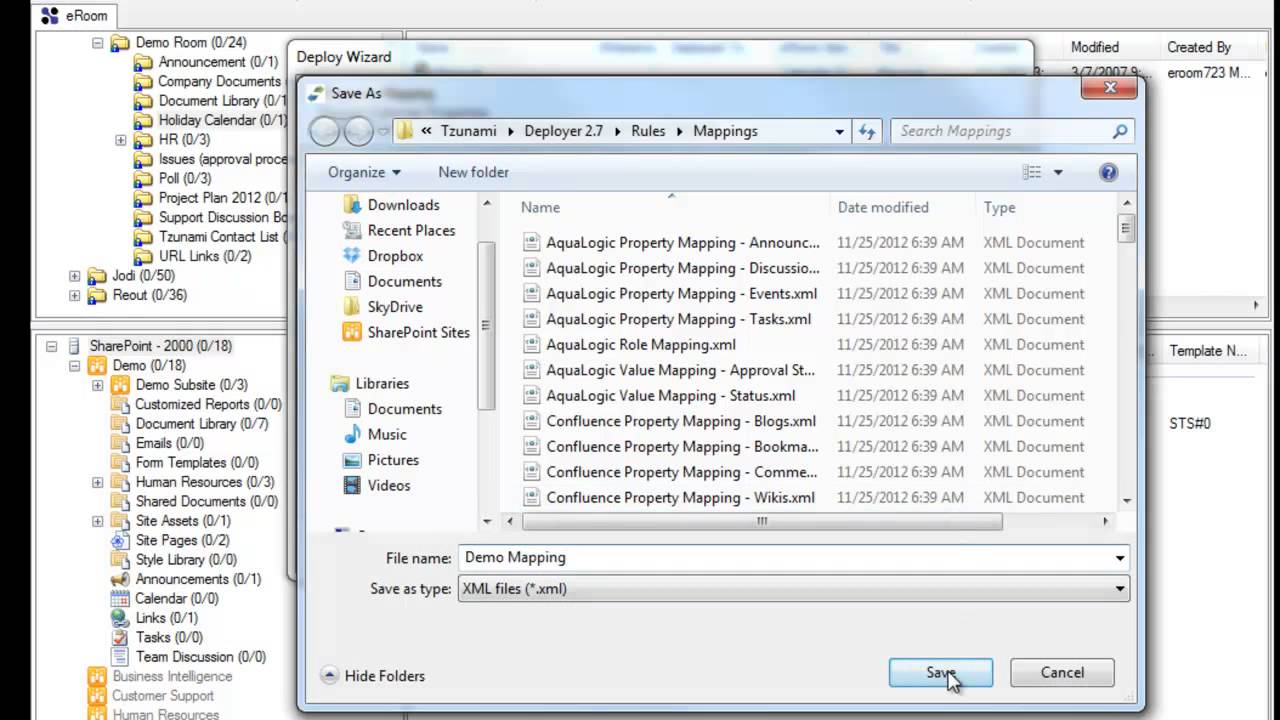Expand the Human Resources (0/3) node

97,482
